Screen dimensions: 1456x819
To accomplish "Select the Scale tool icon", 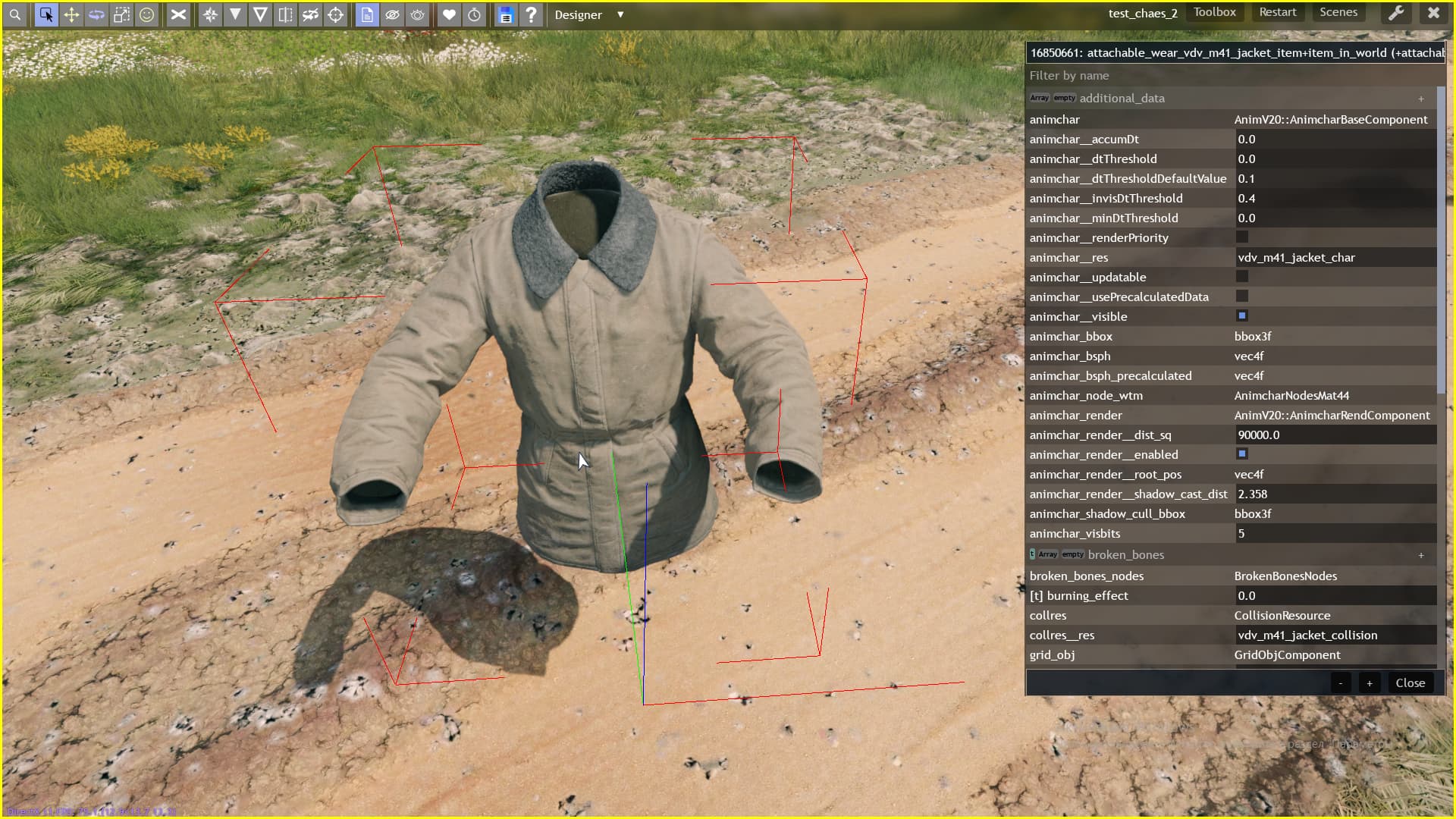I will (121, 14).
